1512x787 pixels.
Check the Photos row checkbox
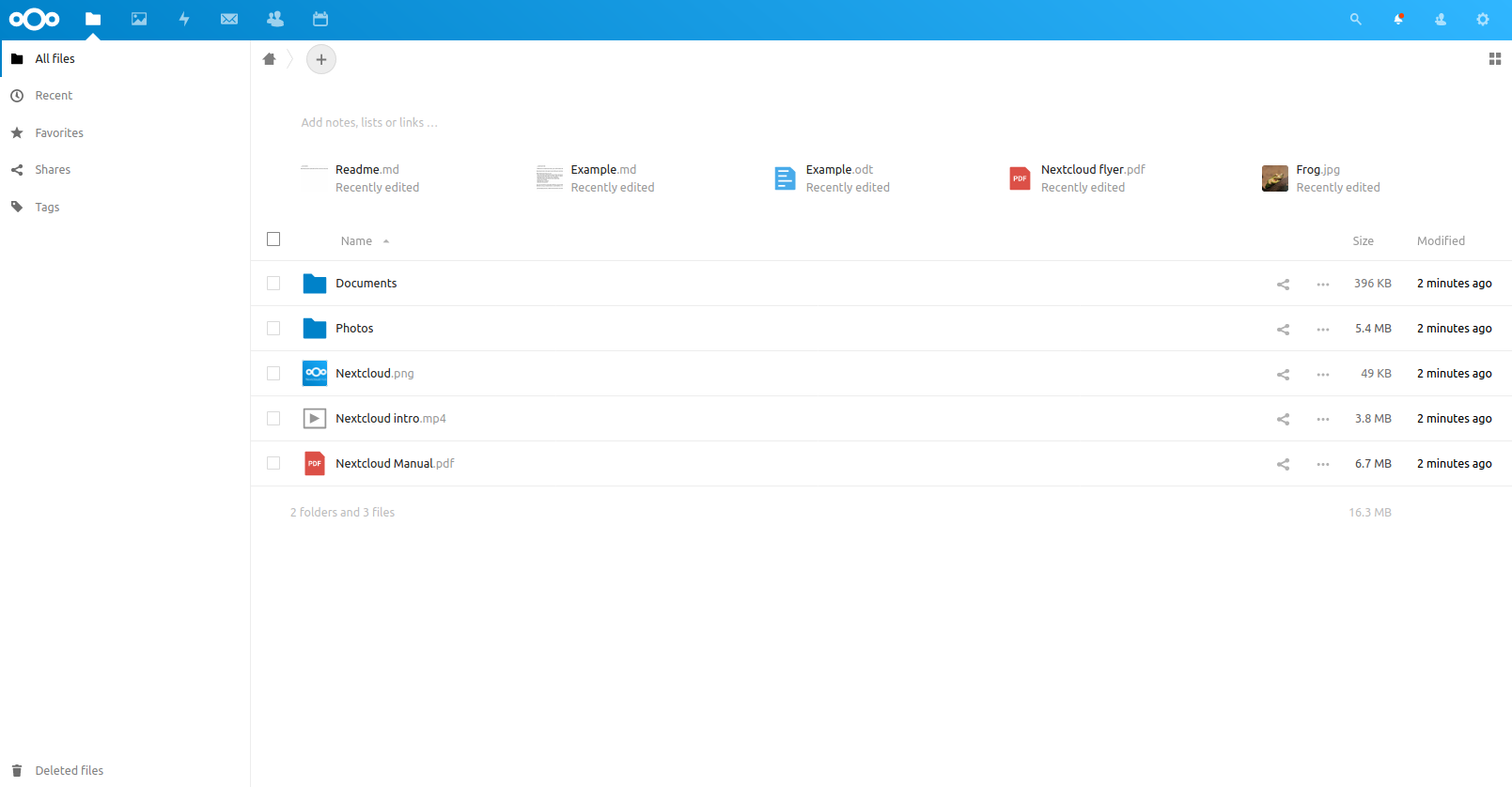273,329
